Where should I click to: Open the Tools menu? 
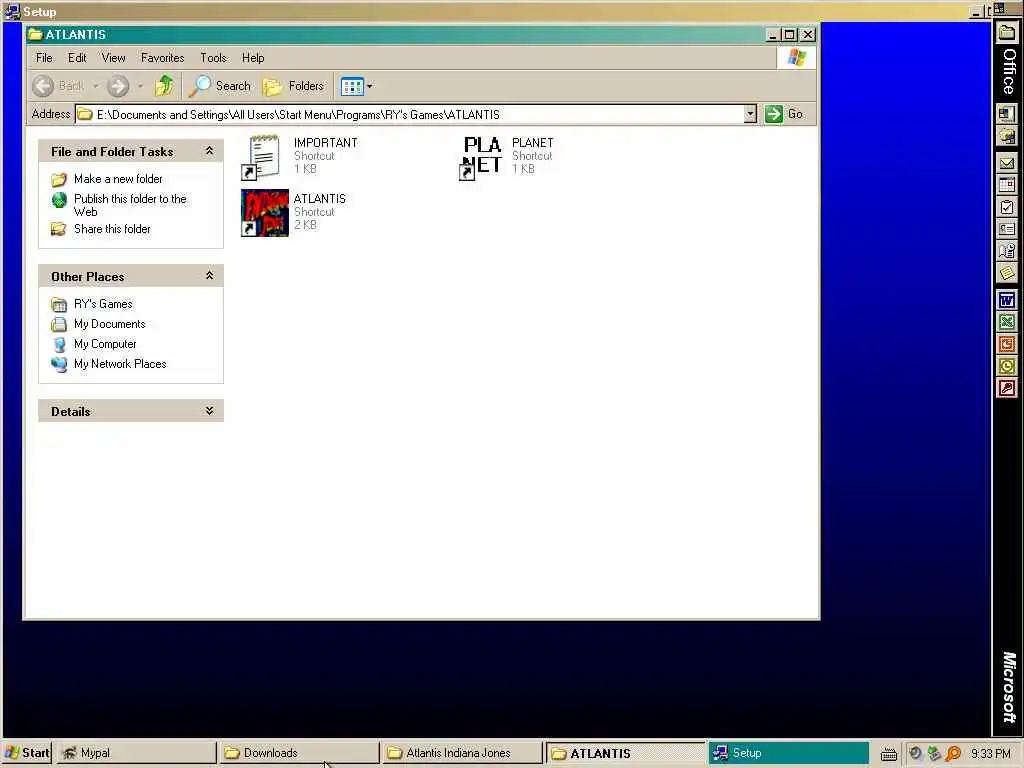coord(213,57)
